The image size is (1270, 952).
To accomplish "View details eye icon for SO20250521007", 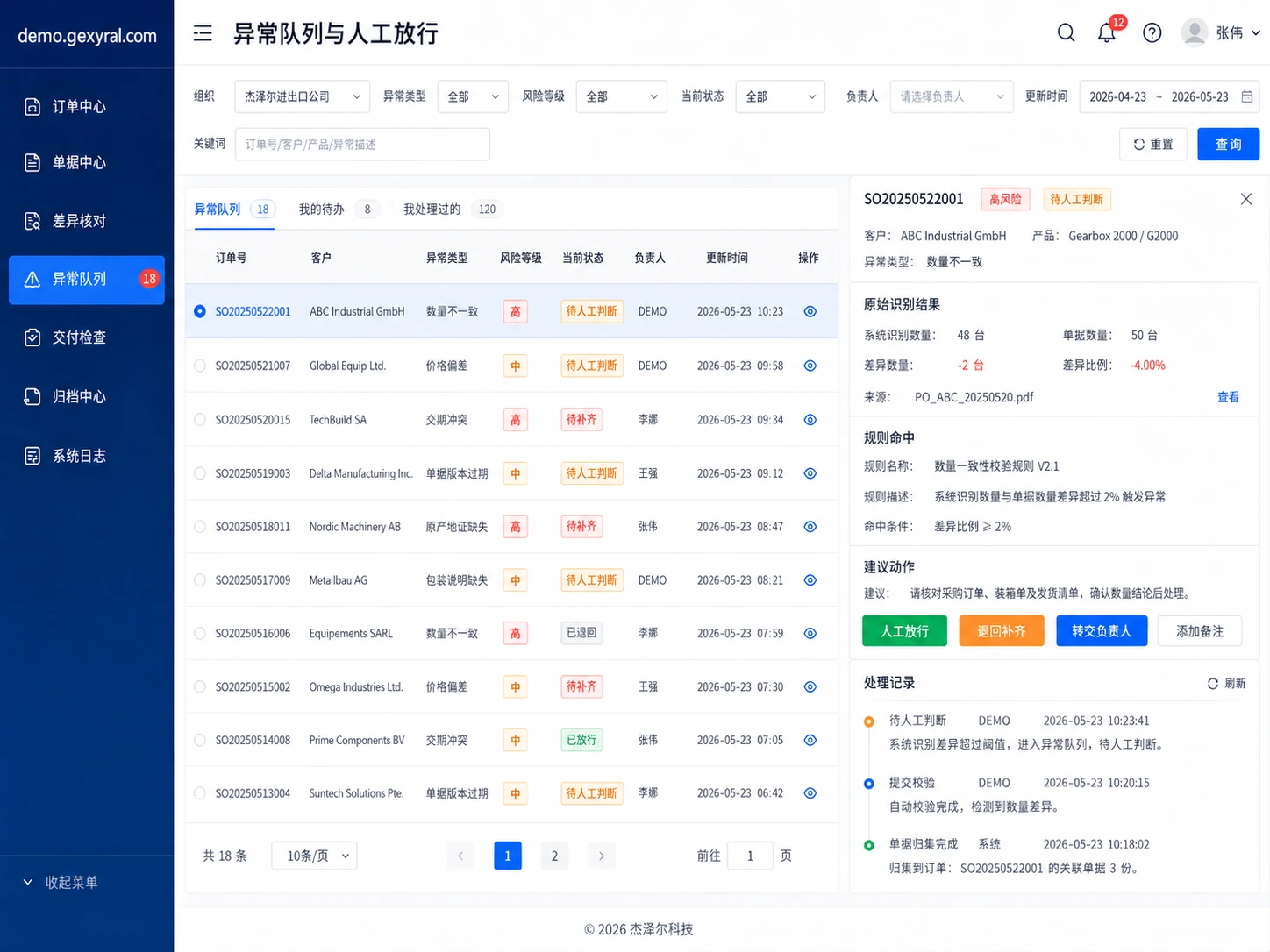I will (810, 366).
